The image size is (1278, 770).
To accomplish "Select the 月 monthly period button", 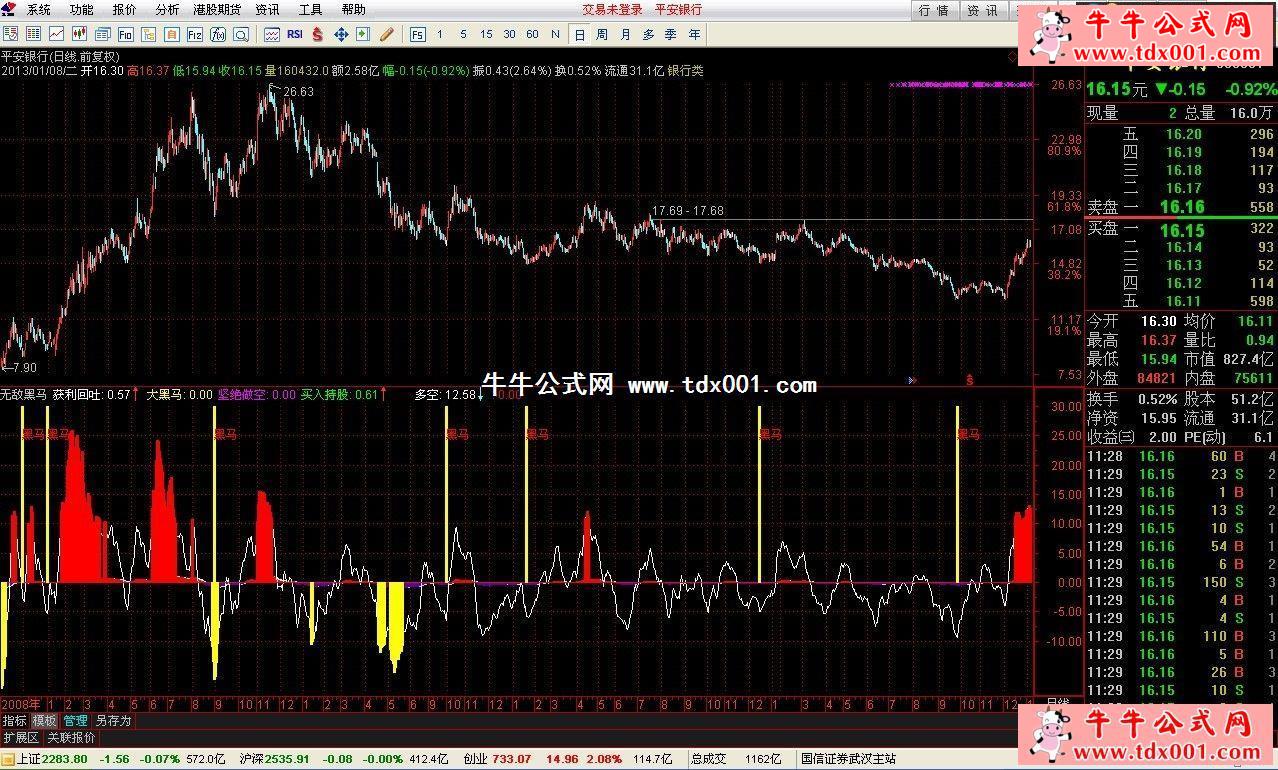I will [x=625, y=34].
